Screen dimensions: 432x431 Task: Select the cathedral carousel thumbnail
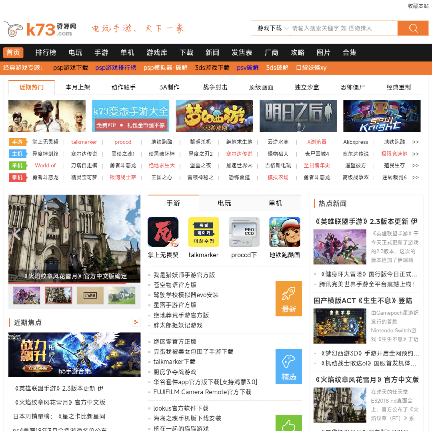click(58, 295)
